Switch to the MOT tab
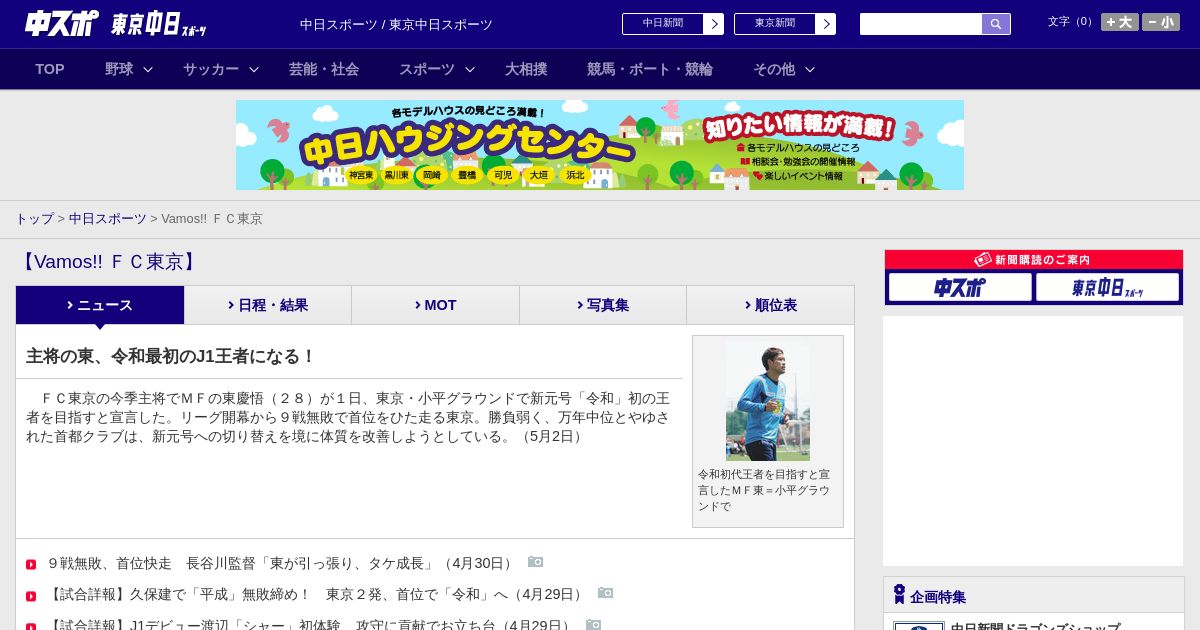The image size is (1200, 630). [x=436, y=305]
